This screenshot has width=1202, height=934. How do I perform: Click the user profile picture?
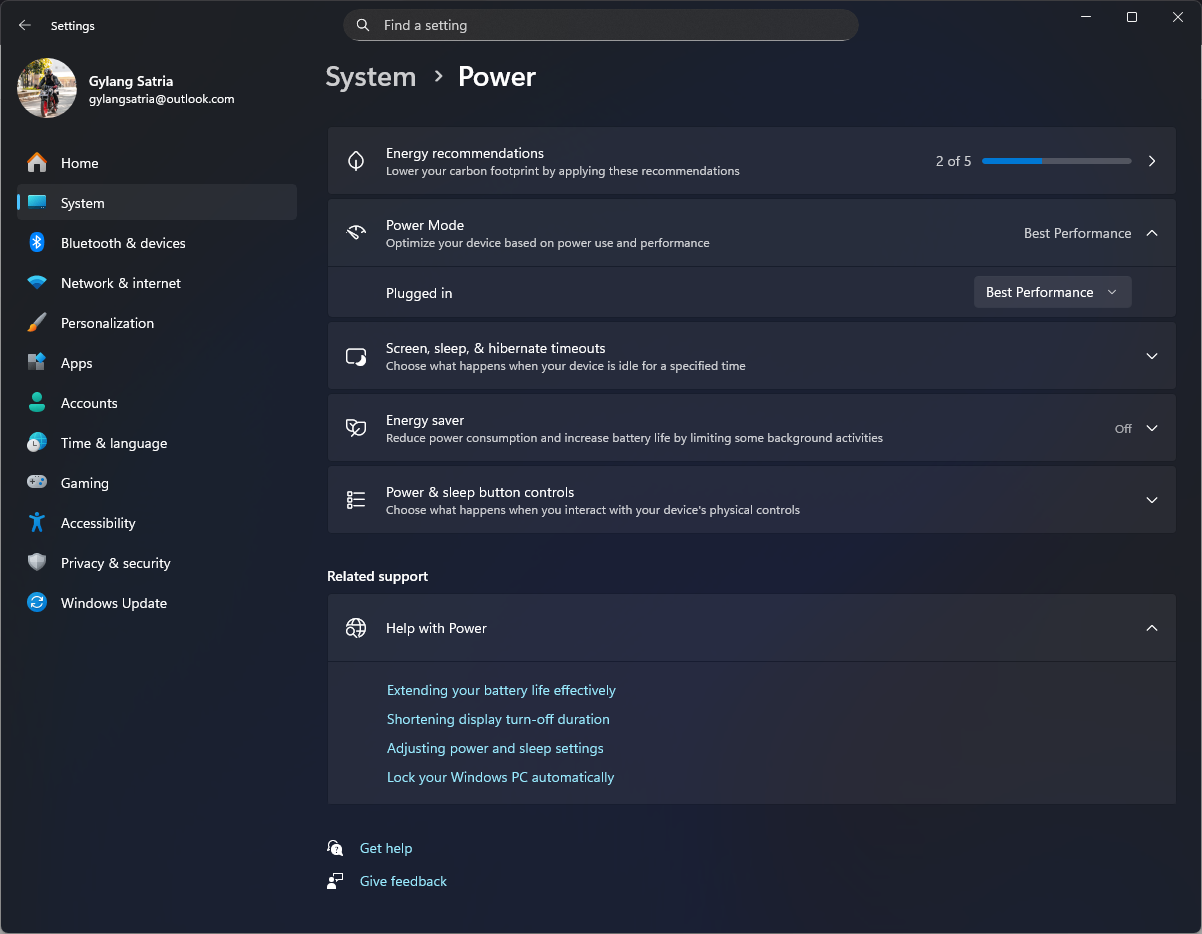pyautogui.click(x=47, y=88)
